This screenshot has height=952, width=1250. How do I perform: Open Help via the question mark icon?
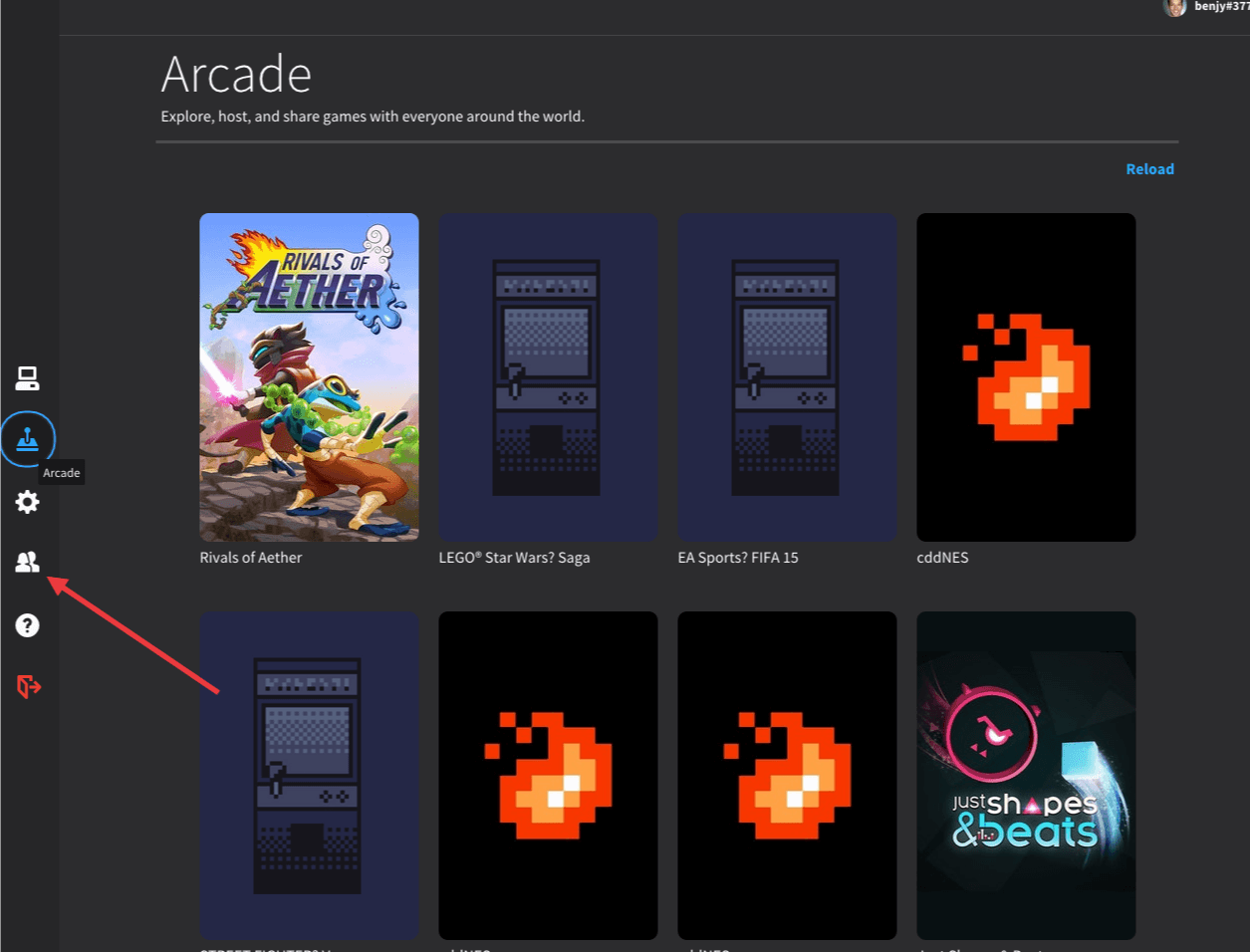pos(27,625)
